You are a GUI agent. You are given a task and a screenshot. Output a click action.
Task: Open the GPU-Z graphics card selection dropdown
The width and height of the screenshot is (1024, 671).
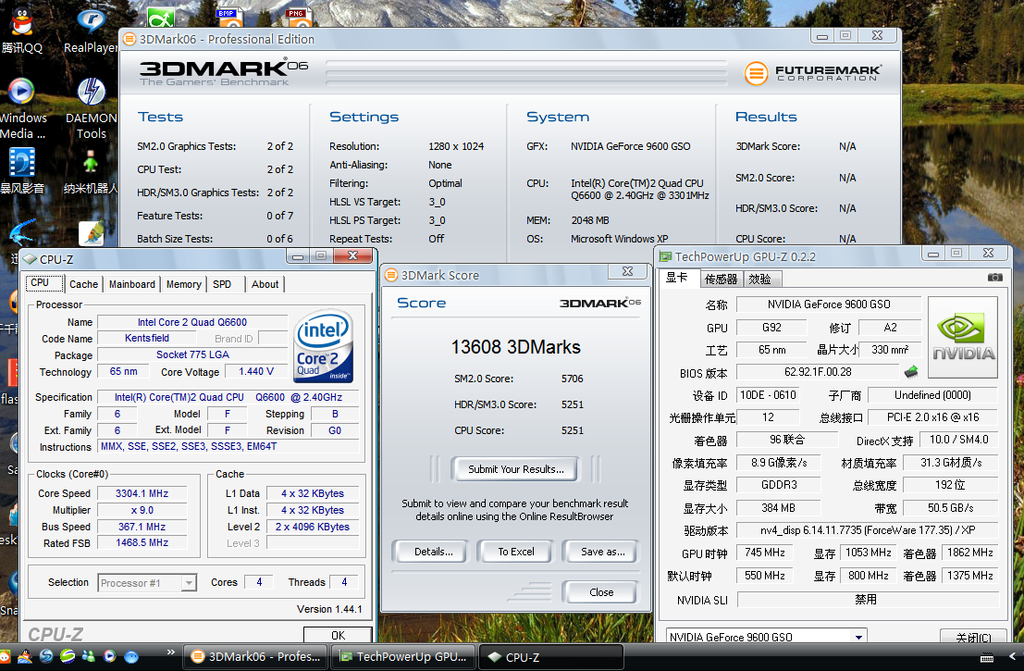click(x=859, y=637)
